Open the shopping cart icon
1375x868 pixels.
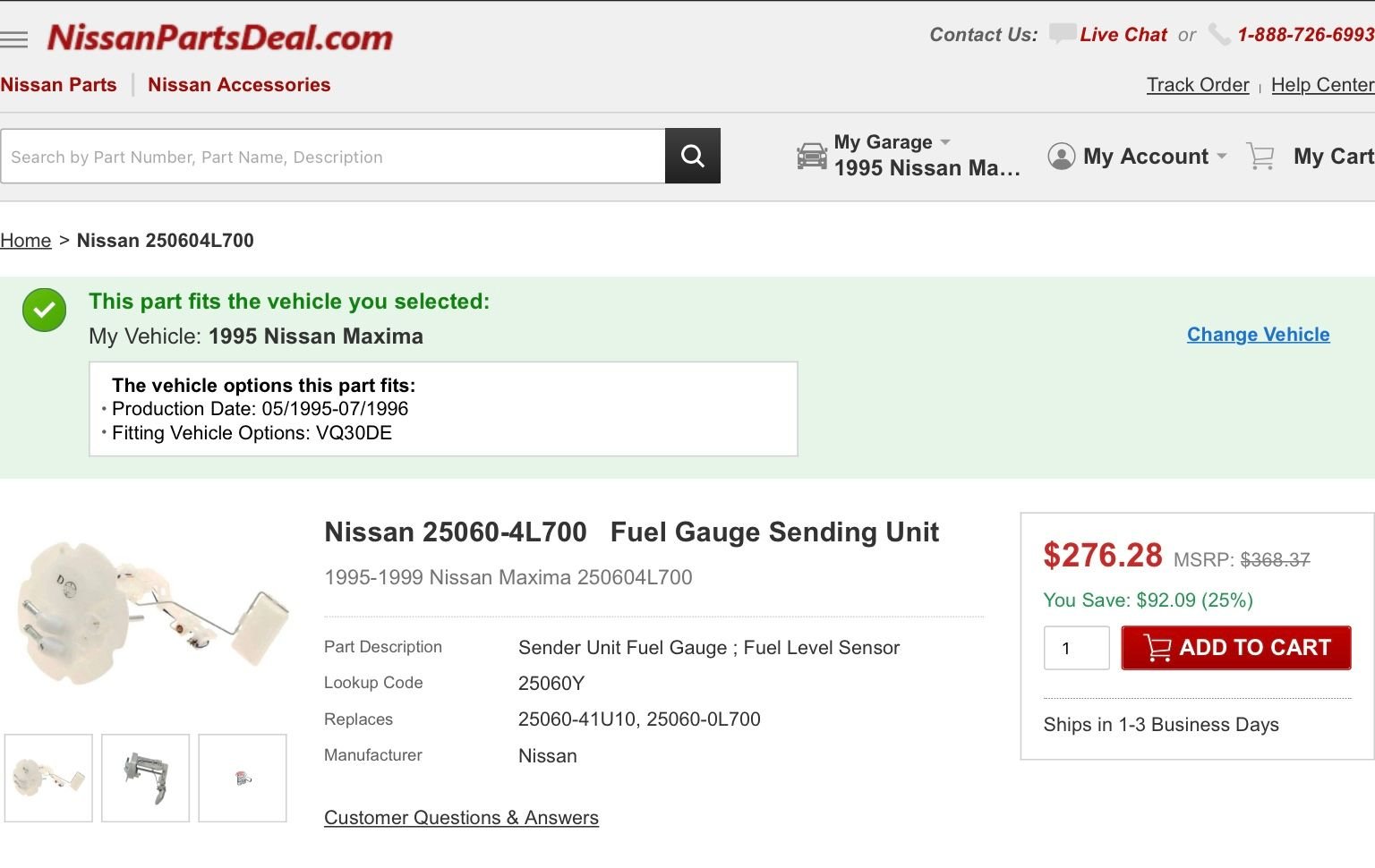click(1260, 157)
